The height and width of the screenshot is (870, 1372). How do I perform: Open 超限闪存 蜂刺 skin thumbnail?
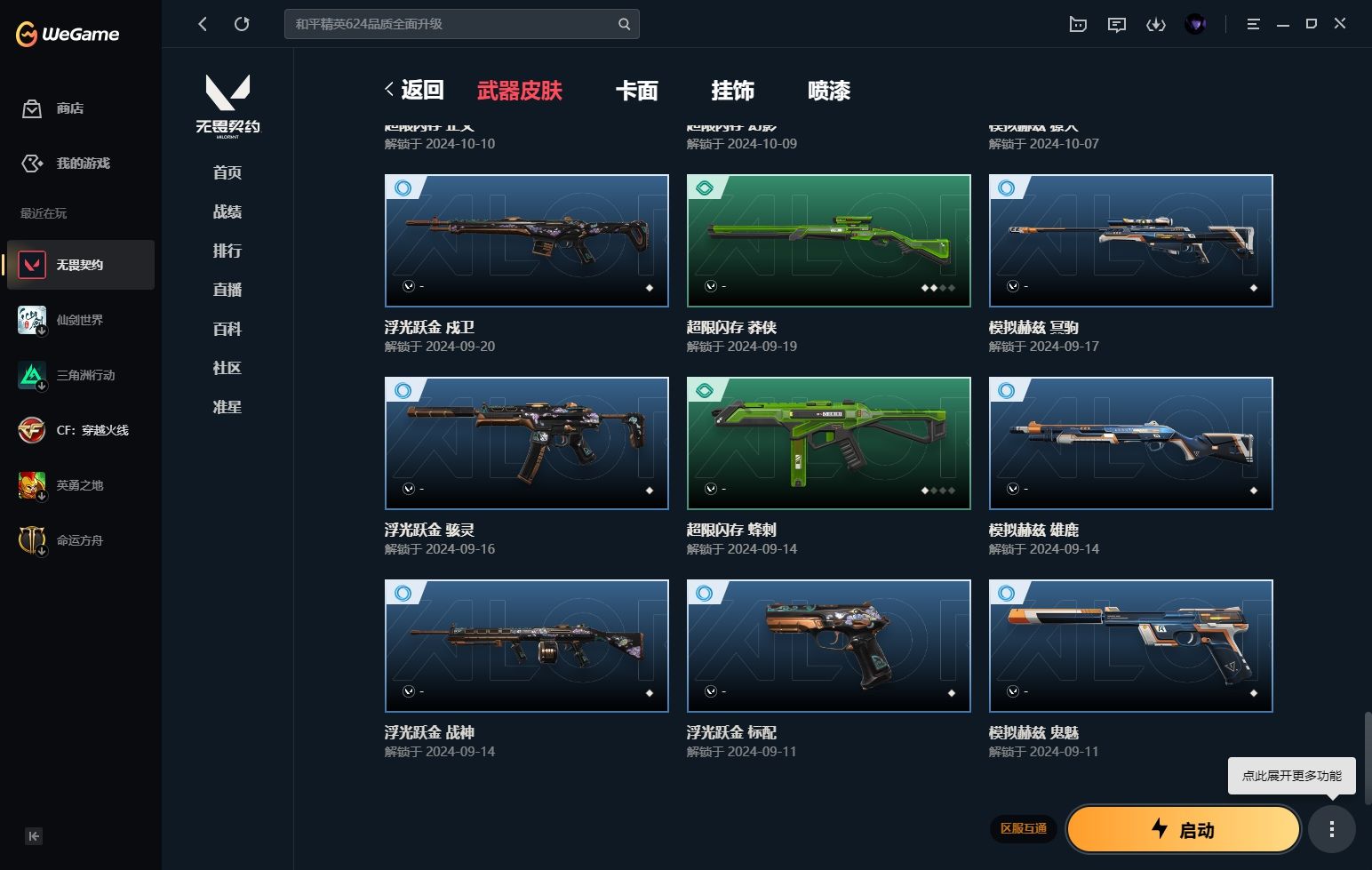[829, 443]
